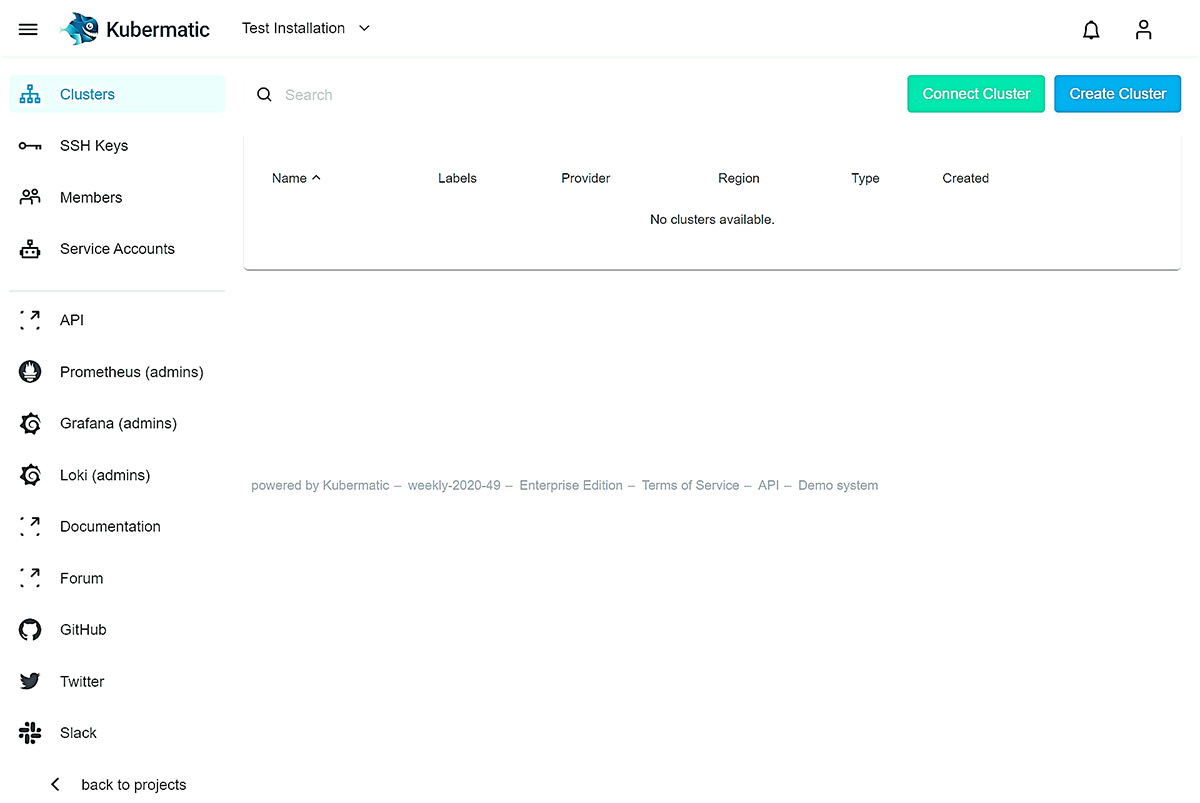Image resolution: width=1200 pixels, height=803 pixels.
Task: Click the Members people icon
Action: pos(28,197)
